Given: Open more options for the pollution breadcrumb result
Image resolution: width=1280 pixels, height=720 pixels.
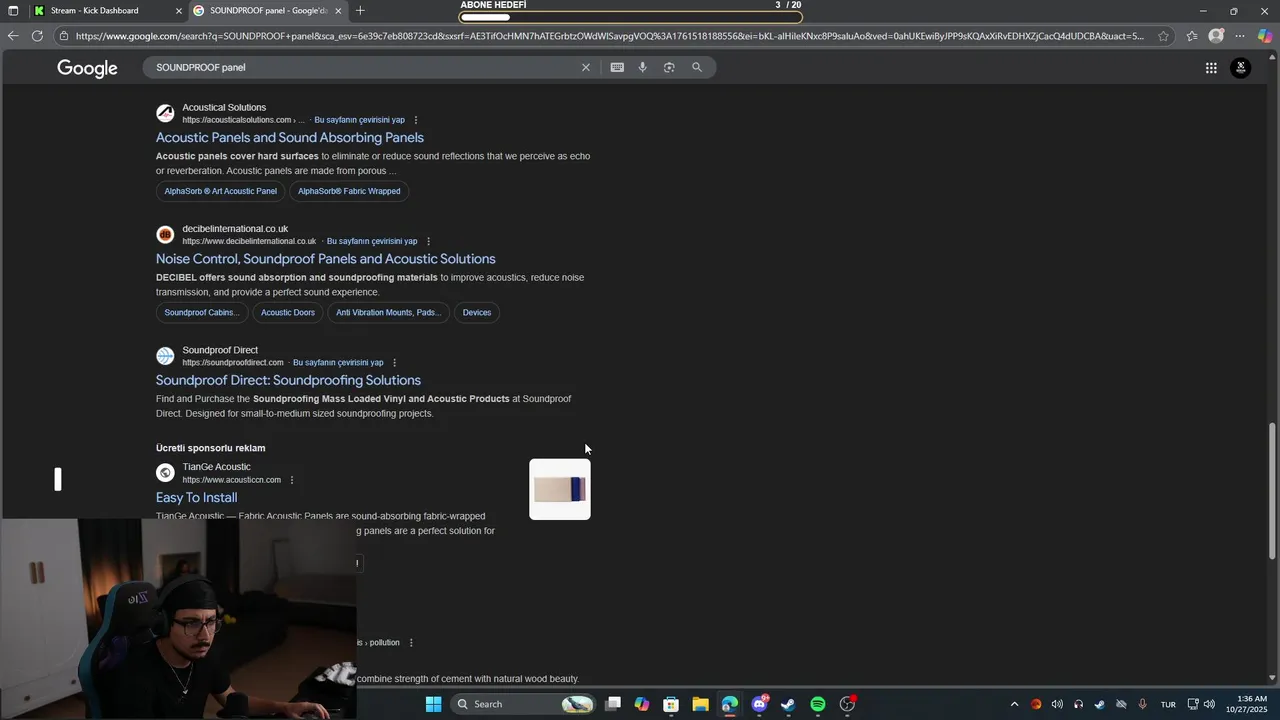Looking at the screenshot, I should (411, 643).
